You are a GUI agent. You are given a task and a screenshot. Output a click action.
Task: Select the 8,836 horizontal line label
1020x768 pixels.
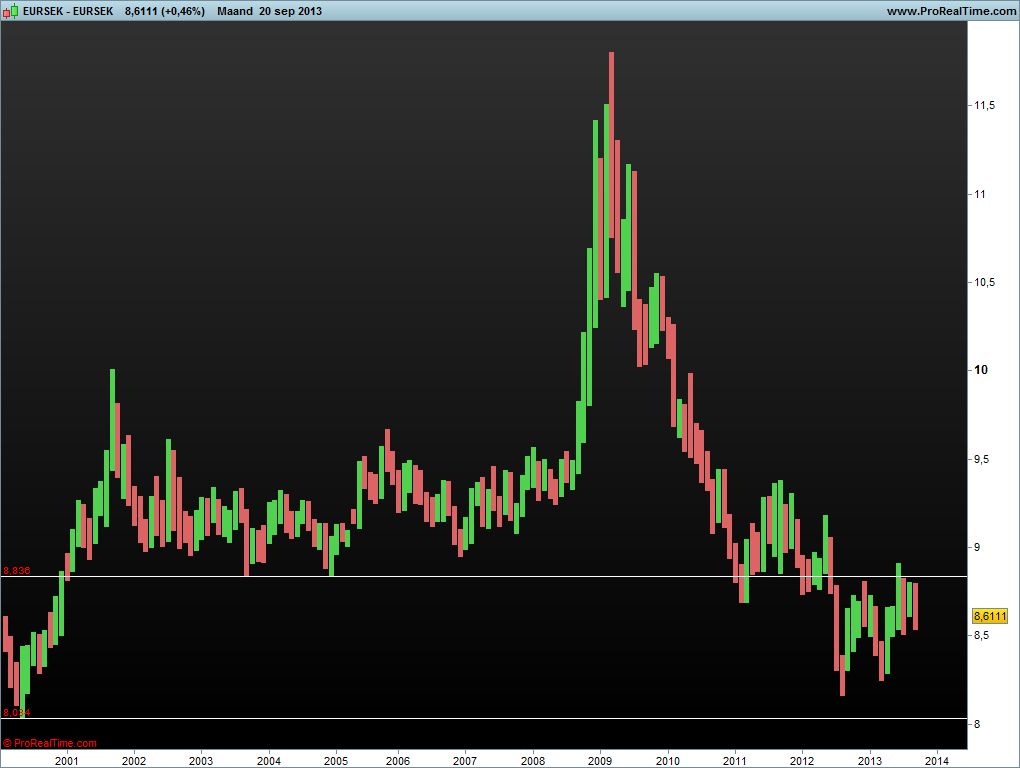point(17,570)
